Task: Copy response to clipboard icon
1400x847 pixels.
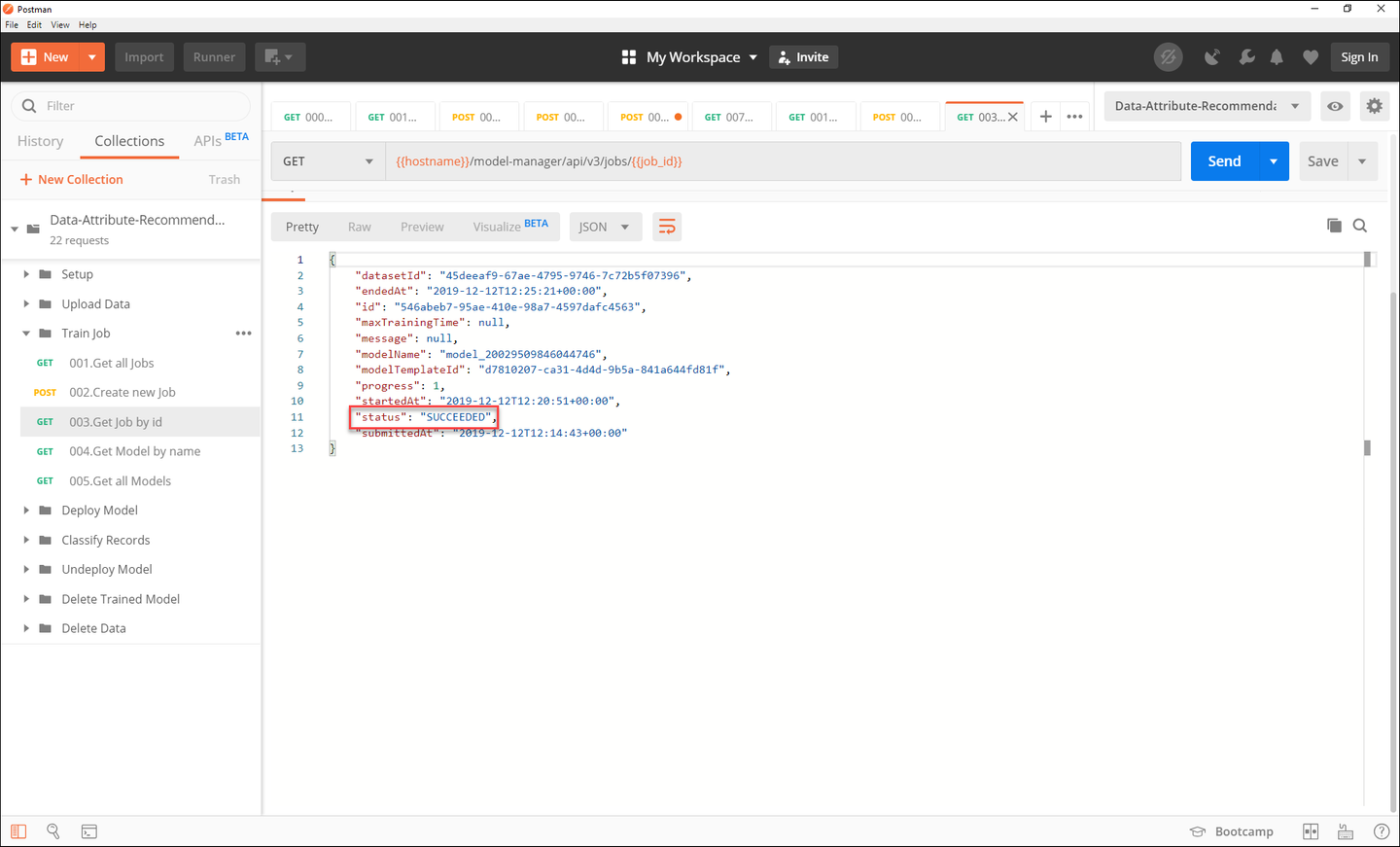Action: (1334, 226)
